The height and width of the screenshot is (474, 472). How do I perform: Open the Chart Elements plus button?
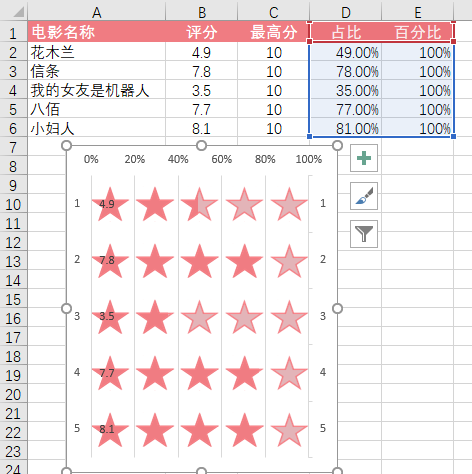point(364,158)
